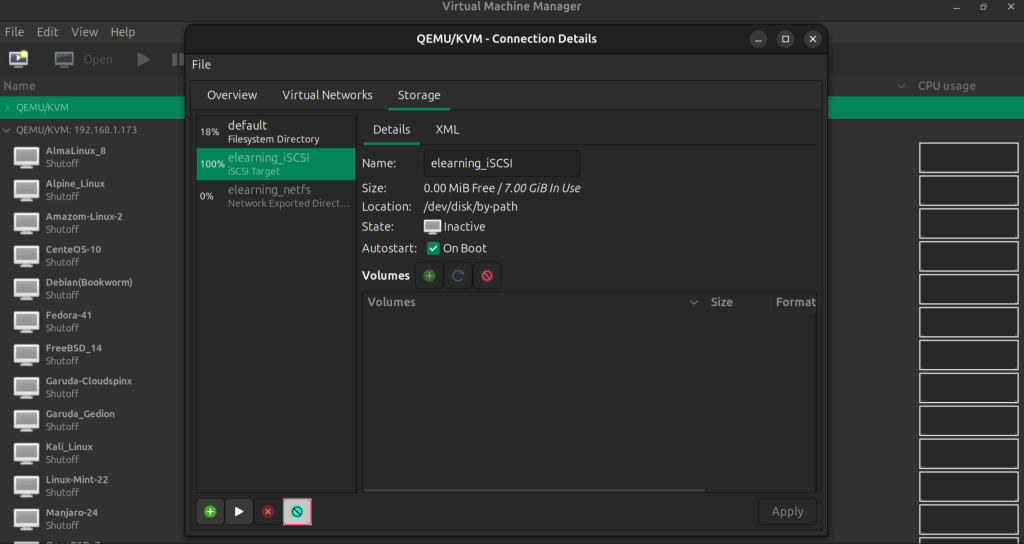Toggle the On Boot autostart checkbox
This screenshot has width=1024, height=544.
point(433,248)
